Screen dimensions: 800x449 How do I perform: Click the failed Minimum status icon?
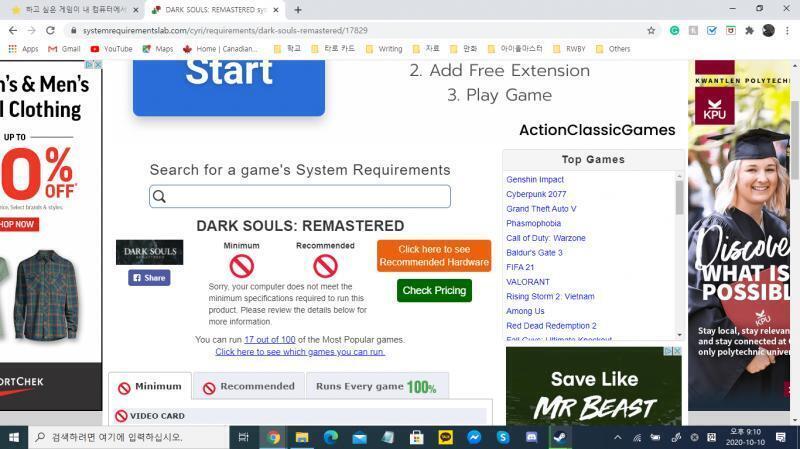(x=241, y=266)
